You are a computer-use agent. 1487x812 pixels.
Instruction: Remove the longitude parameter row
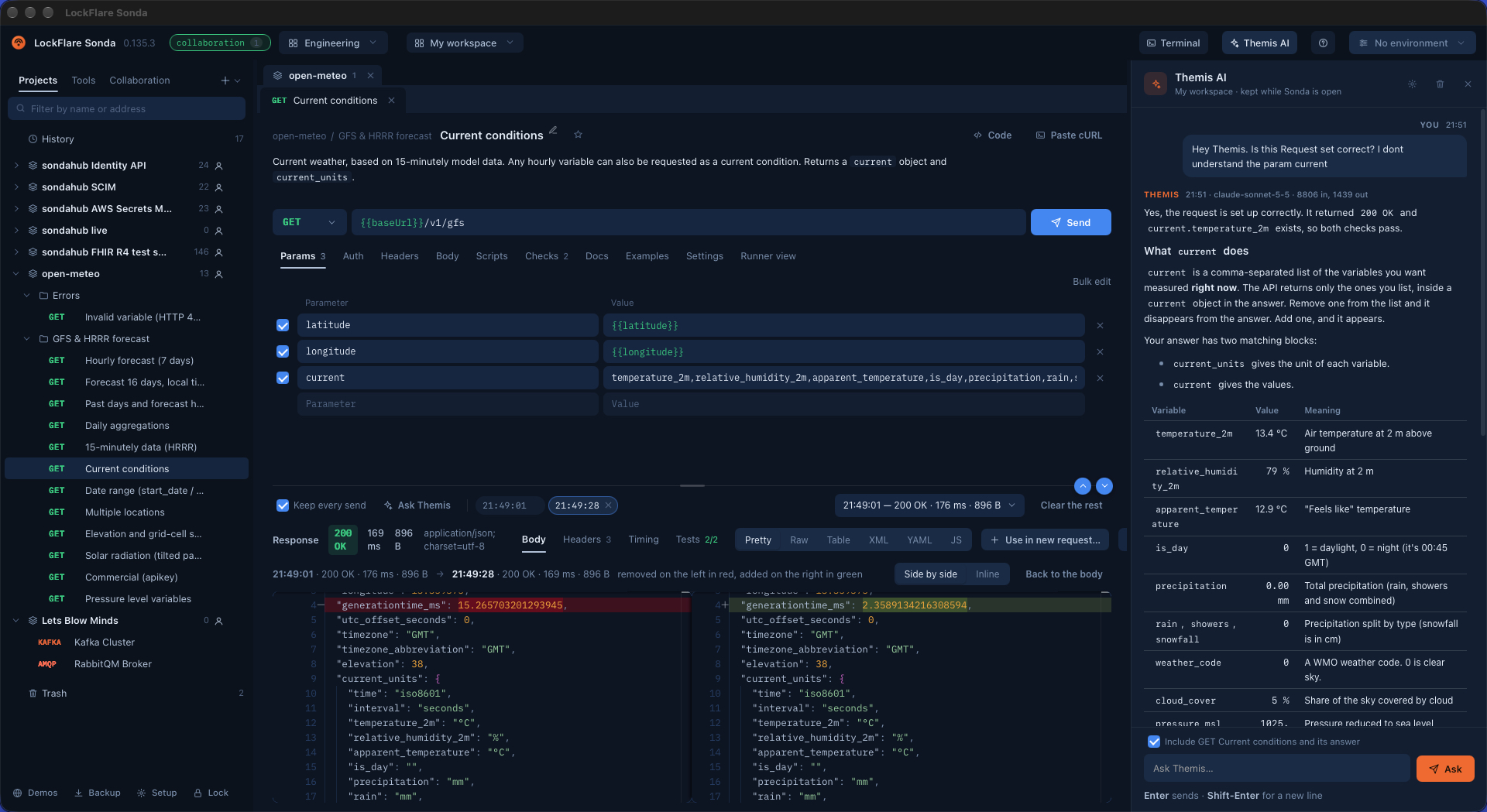tap(1100, 352)
